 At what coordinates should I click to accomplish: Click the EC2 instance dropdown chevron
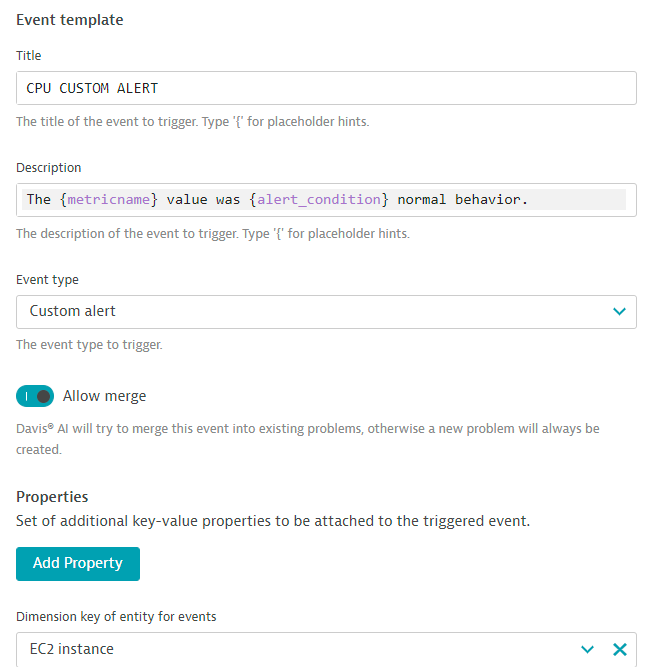click(x=588, y=650)
